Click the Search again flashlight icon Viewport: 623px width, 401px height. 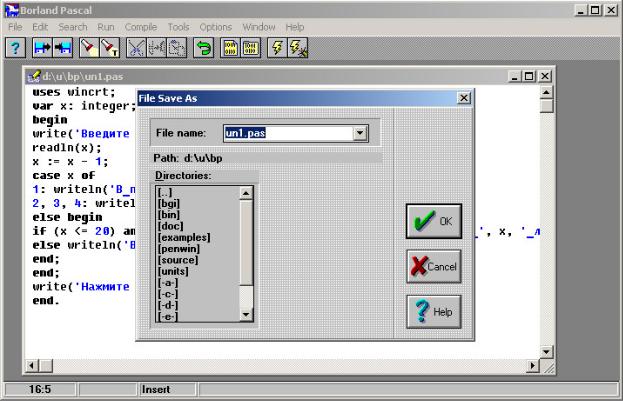pos(110,48)
